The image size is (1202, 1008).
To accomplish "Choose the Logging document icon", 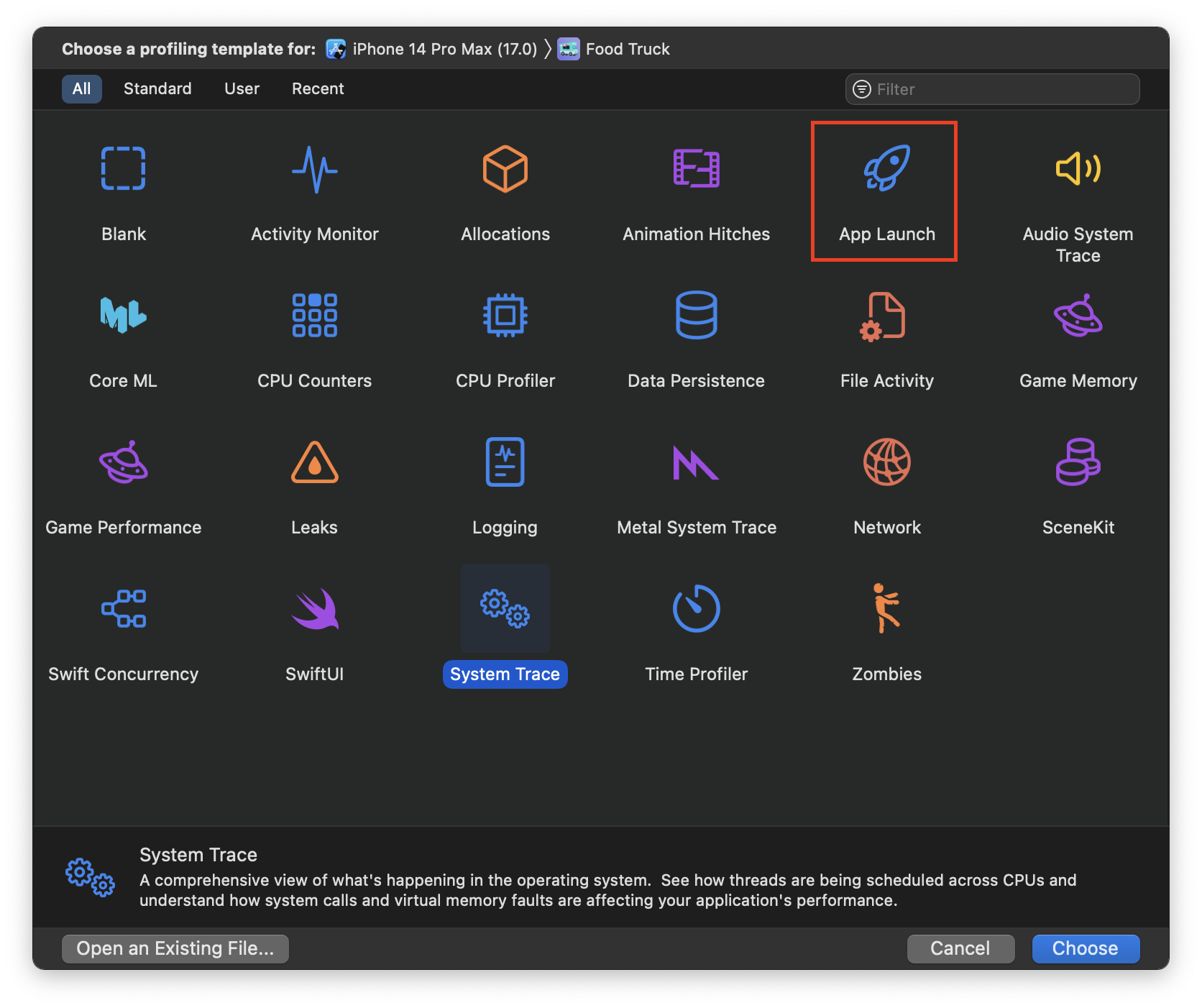I will [x=505, y=462].
